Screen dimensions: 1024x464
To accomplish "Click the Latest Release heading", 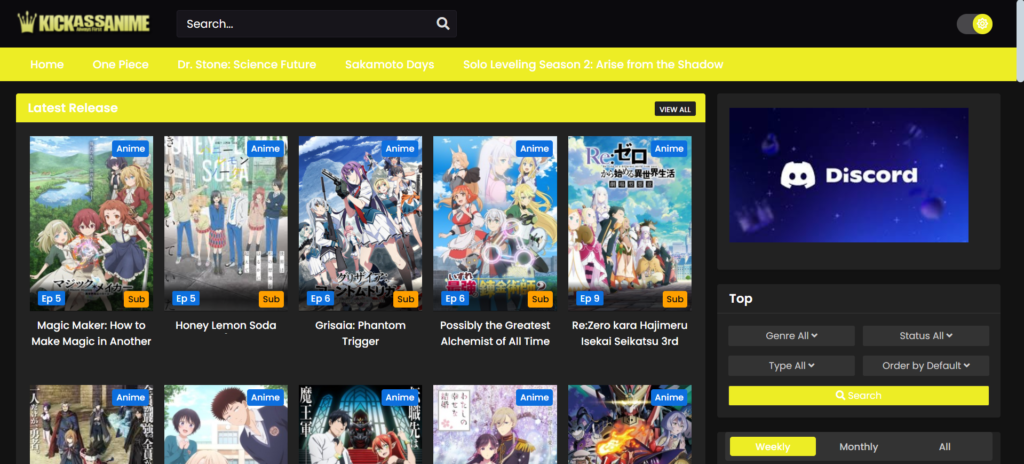I will [72, 108].
